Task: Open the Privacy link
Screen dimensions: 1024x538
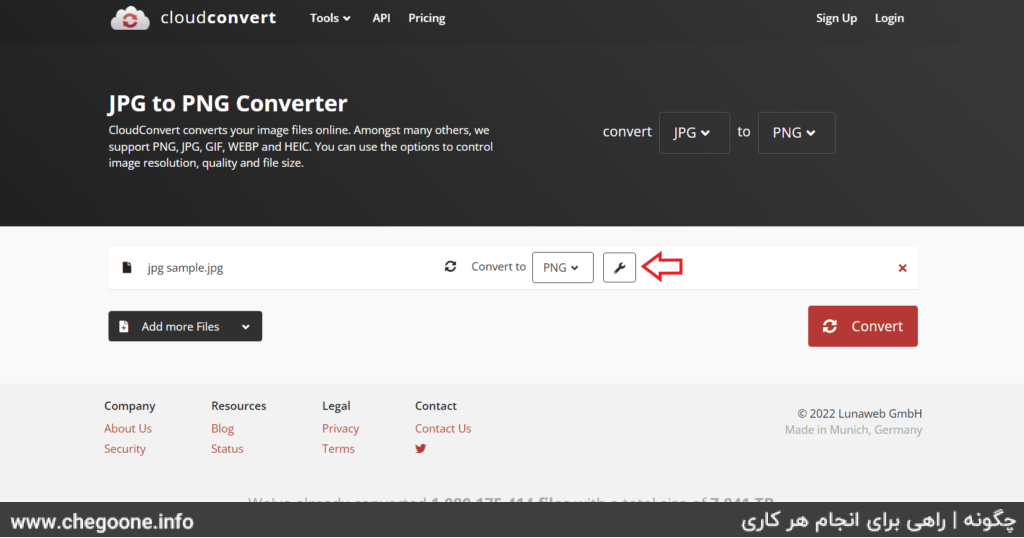Action: coord(340,428)
